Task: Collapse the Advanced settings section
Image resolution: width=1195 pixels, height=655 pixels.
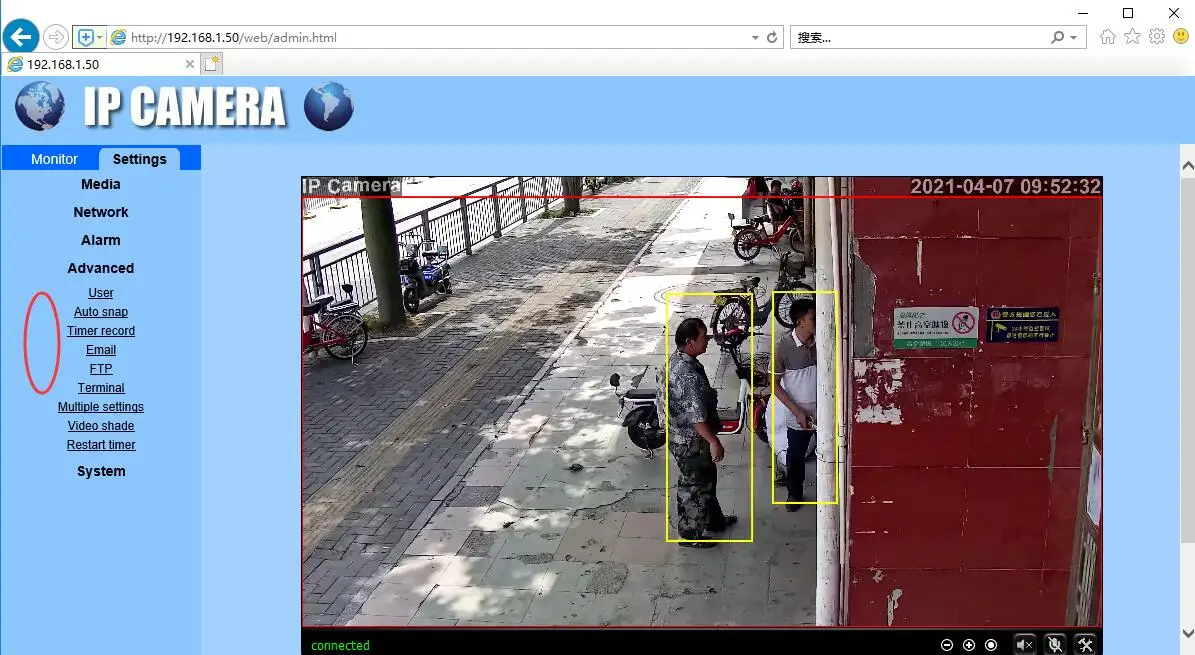Action: (101, 268)
